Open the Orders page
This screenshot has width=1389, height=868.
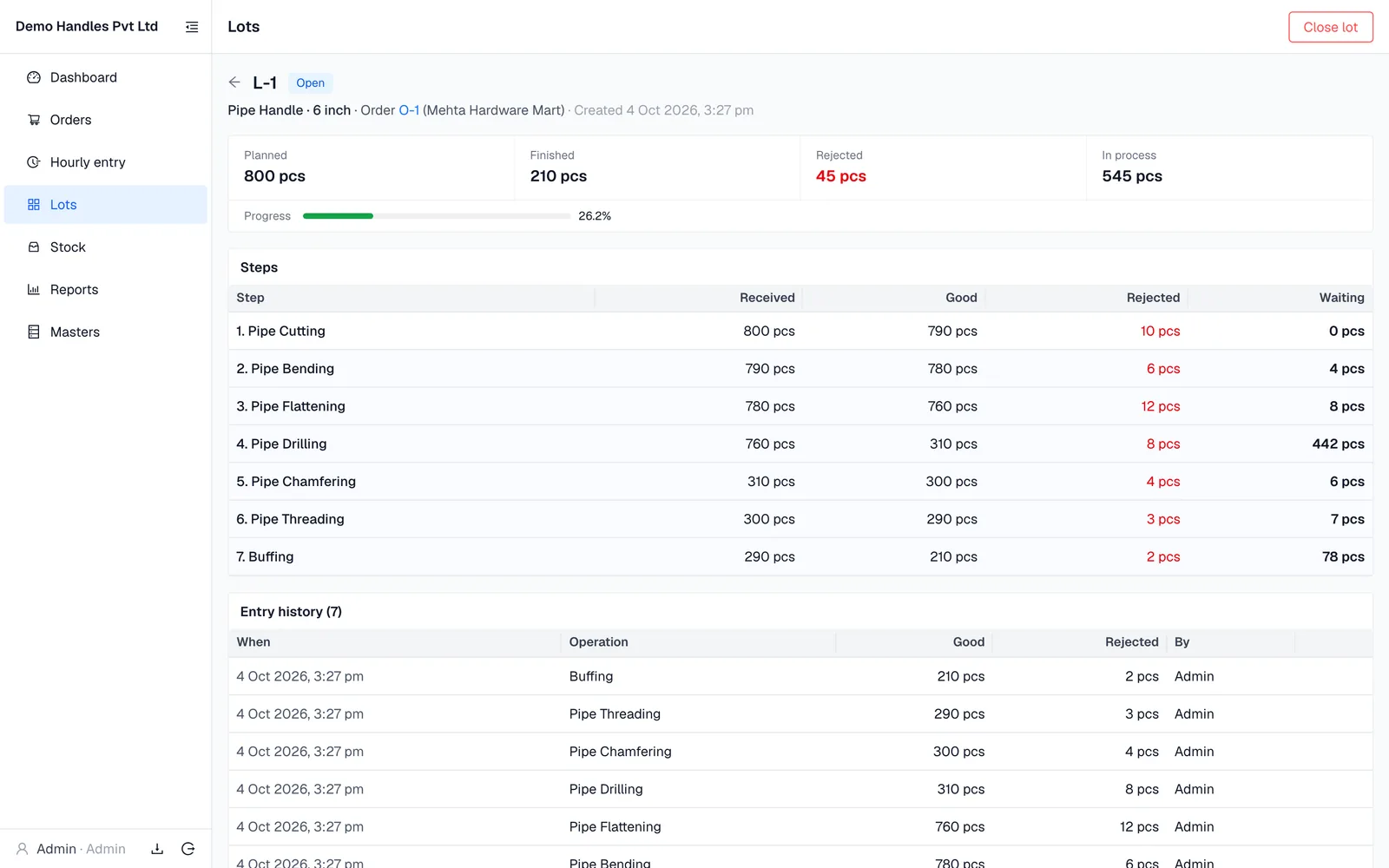pos(106,120)
